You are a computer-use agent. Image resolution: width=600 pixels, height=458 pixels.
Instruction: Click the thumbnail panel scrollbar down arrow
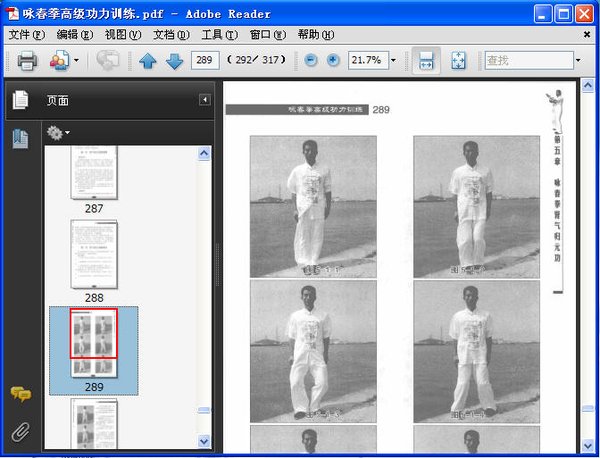click(205, 440)
